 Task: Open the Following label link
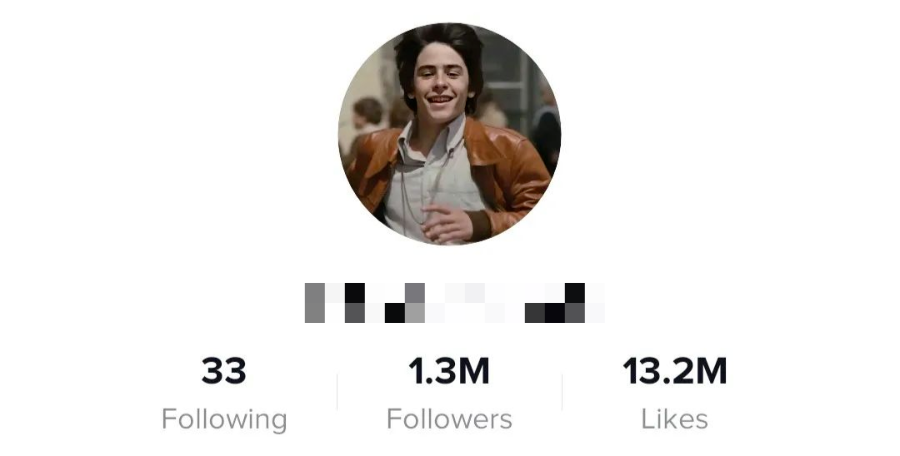click(x=224, y=419)
